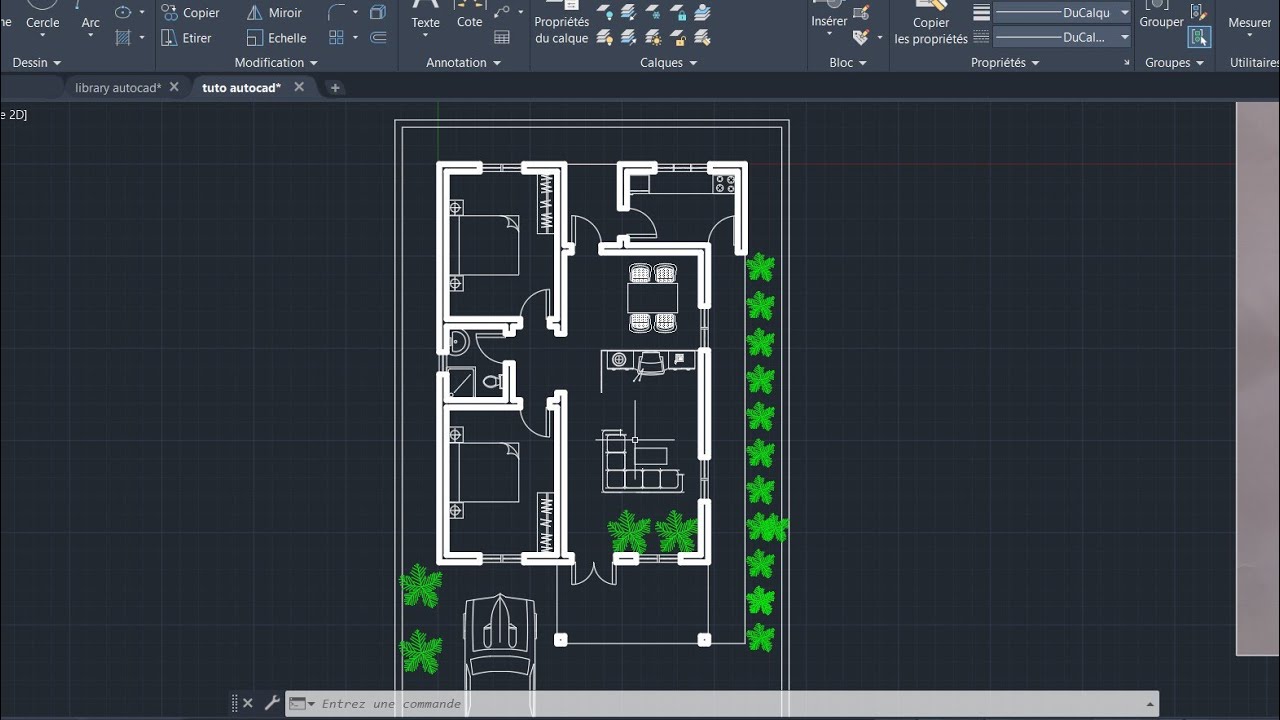Choose the Fillet corner icon
Screen dimensions: 1280x720
tap(337, 12)
